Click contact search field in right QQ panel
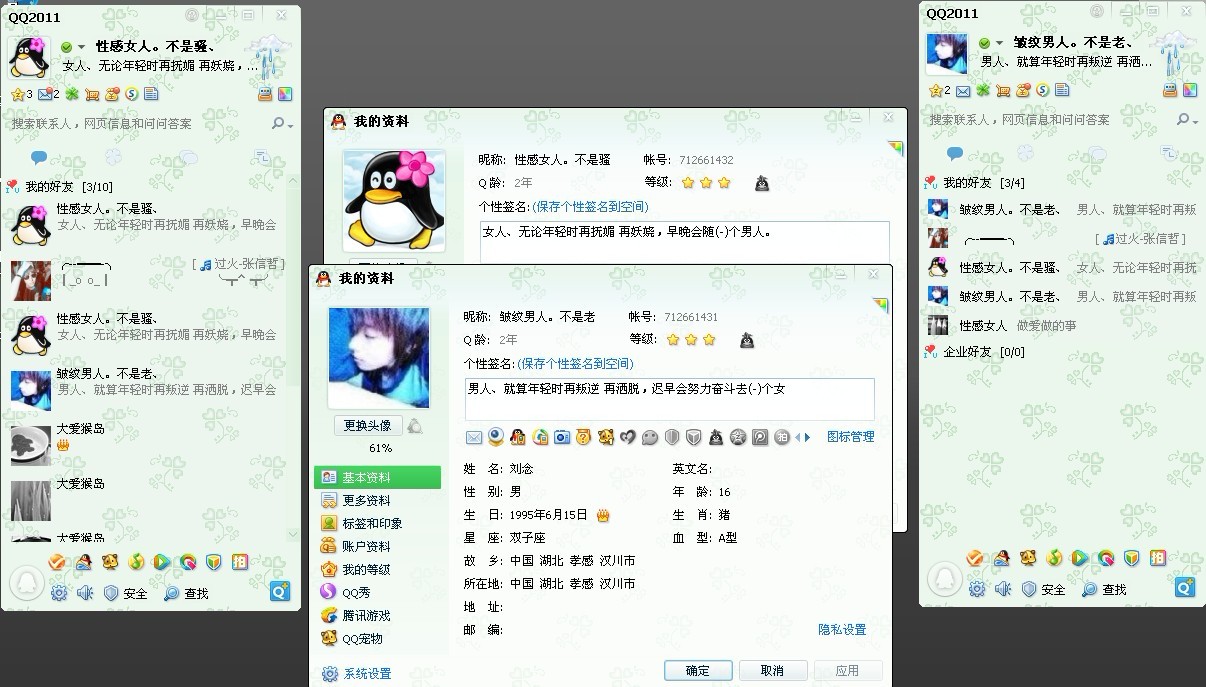 1048,119
